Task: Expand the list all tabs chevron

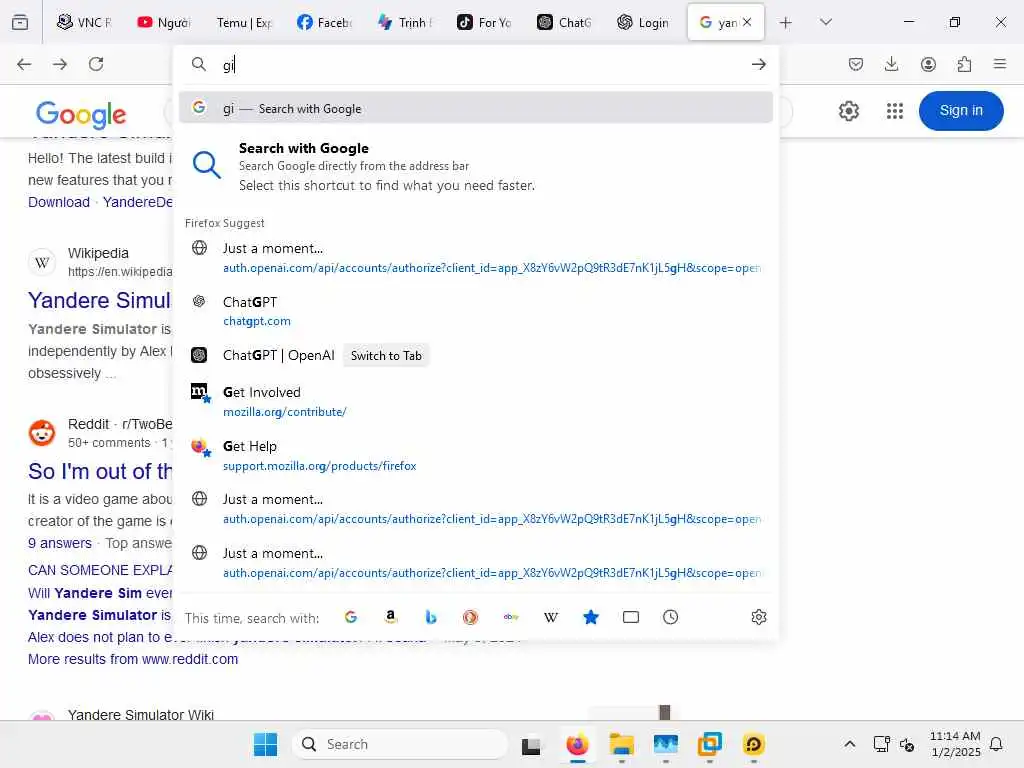Action: [x=825, y=23]
